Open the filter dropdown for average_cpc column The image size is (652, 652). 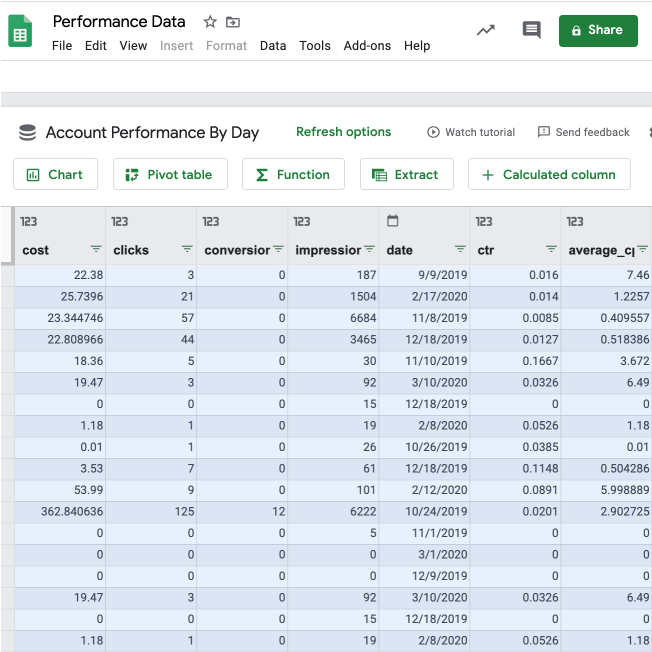point(642,249)
